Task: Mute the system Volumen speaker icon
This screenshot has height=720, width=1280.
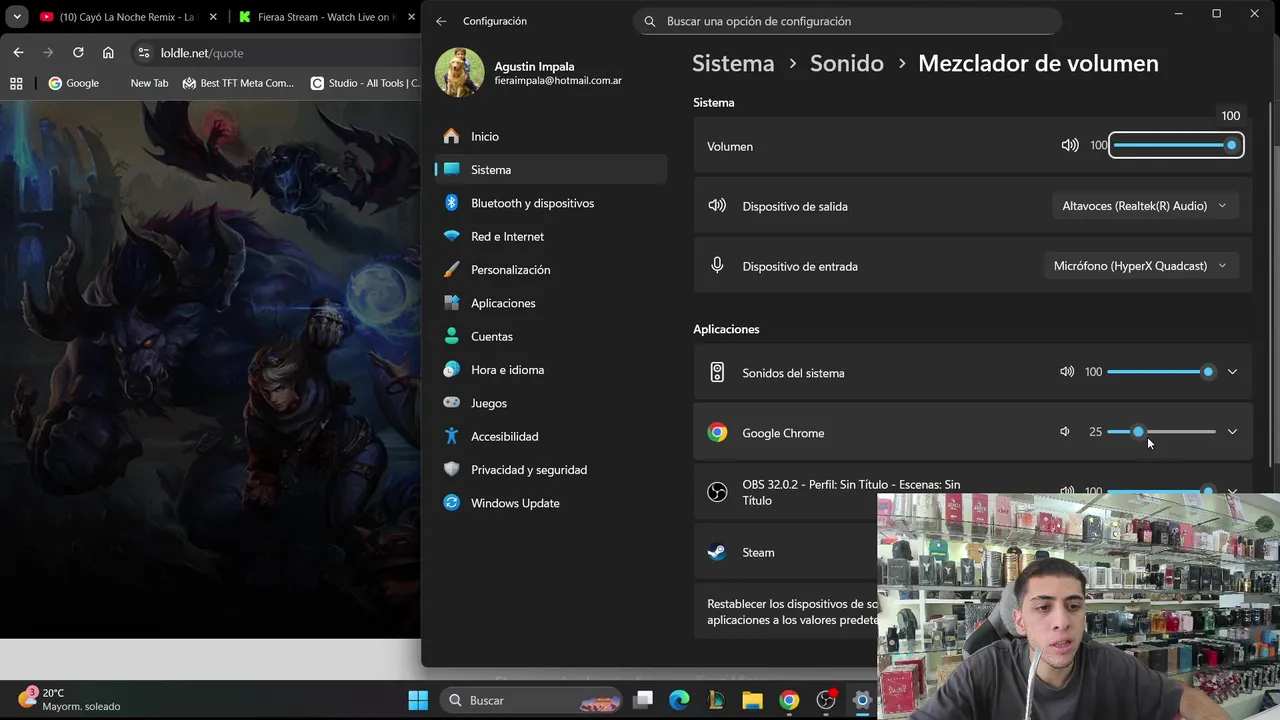Action: 1070,145
